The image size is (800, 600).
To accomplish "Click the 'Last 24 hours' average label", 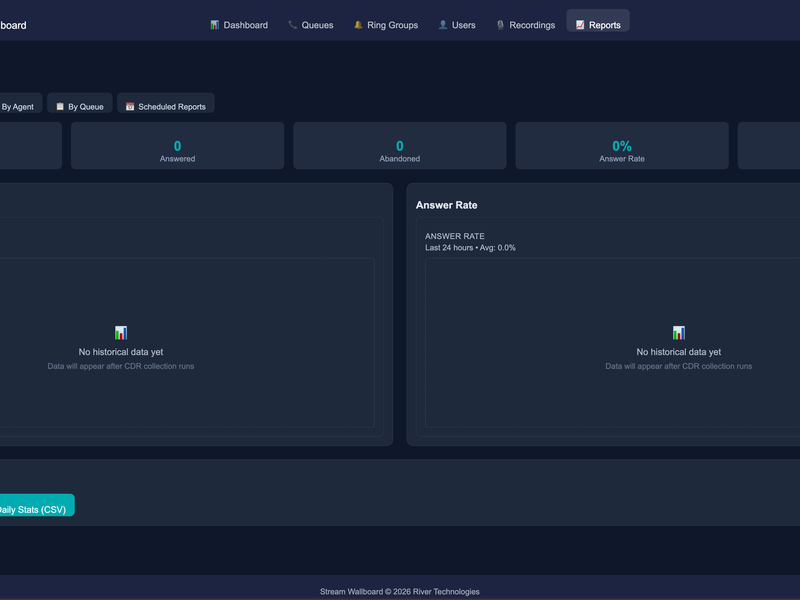I will pos(470,247).
